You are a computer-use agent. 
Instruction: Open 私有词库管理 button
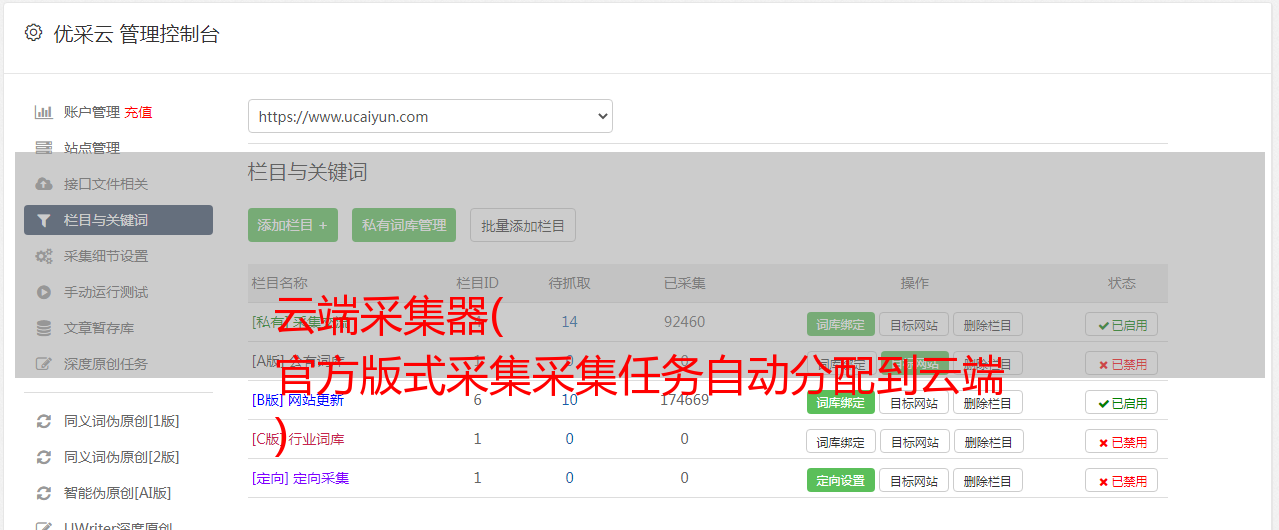(404, 225)
